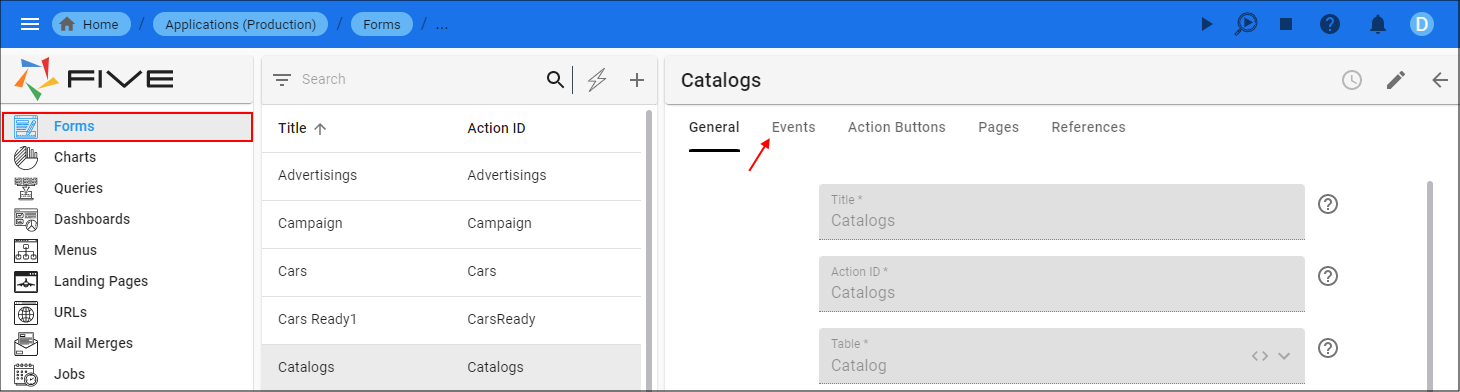Open help for Title field

[x=1328, y=204]
